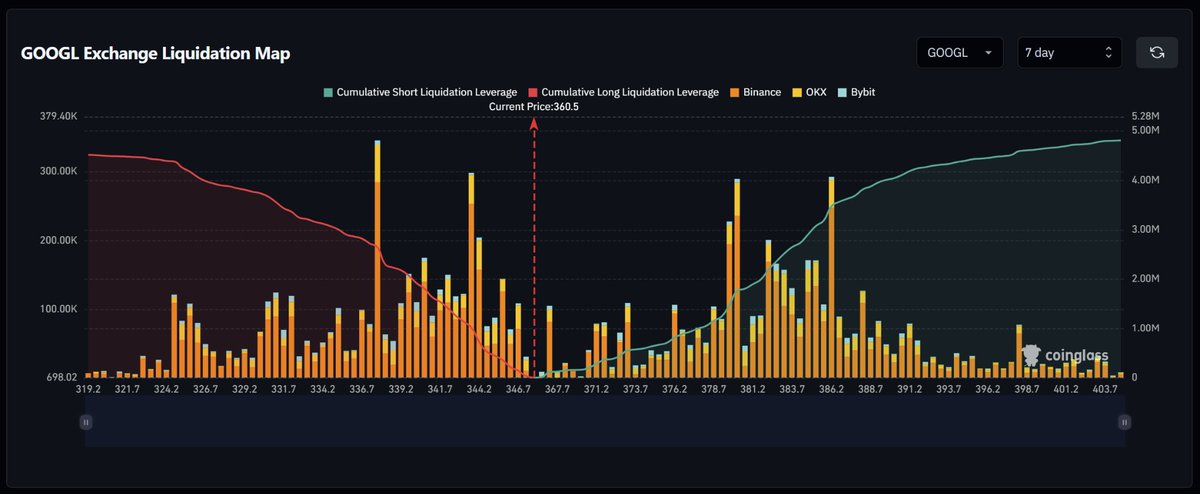
Task: Click the 378.7 x-axis label
Action: click(714, 389)
